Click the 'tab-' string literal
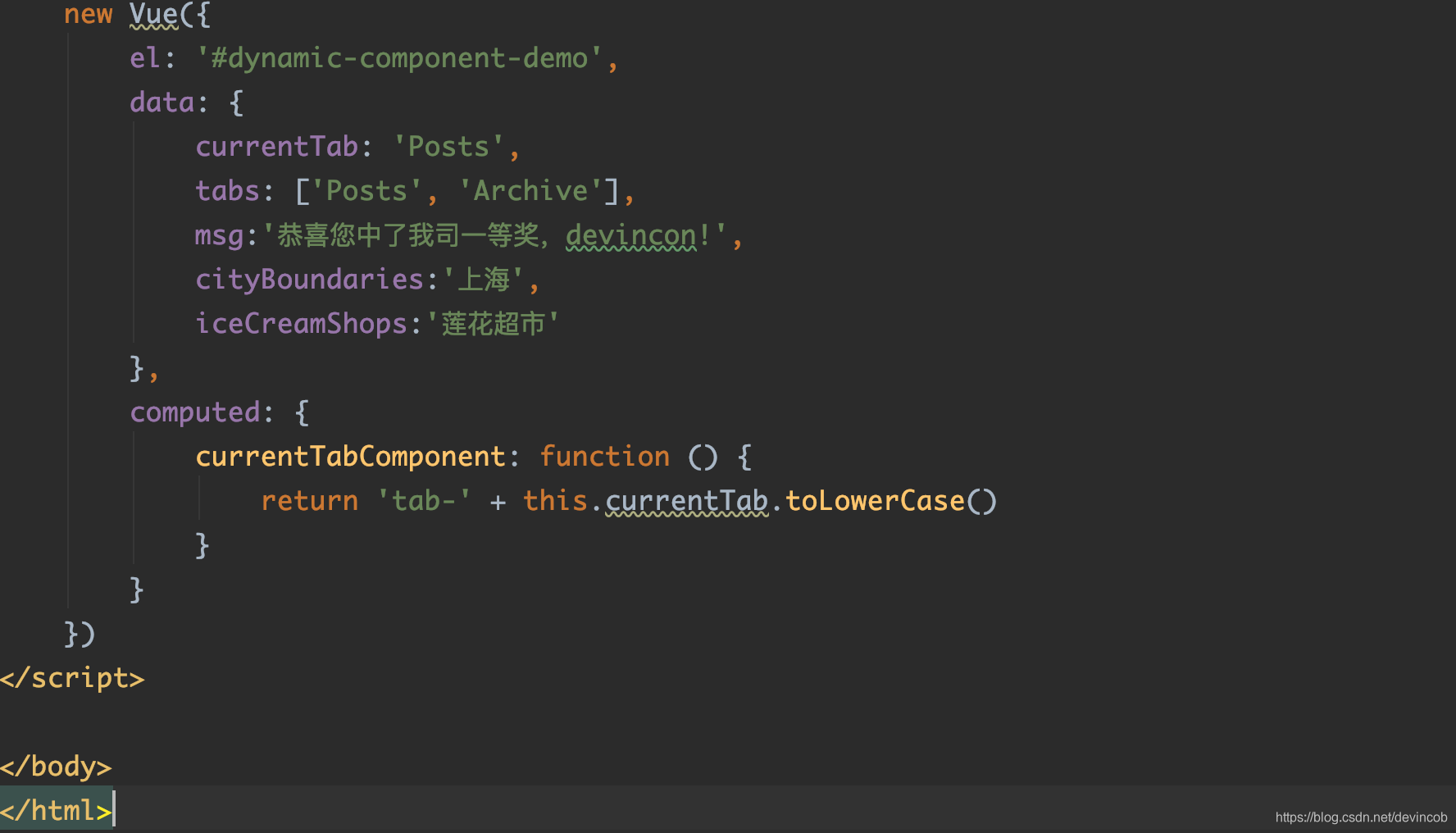The width and height of the screenshot is (1456, 833). point(424,501)
